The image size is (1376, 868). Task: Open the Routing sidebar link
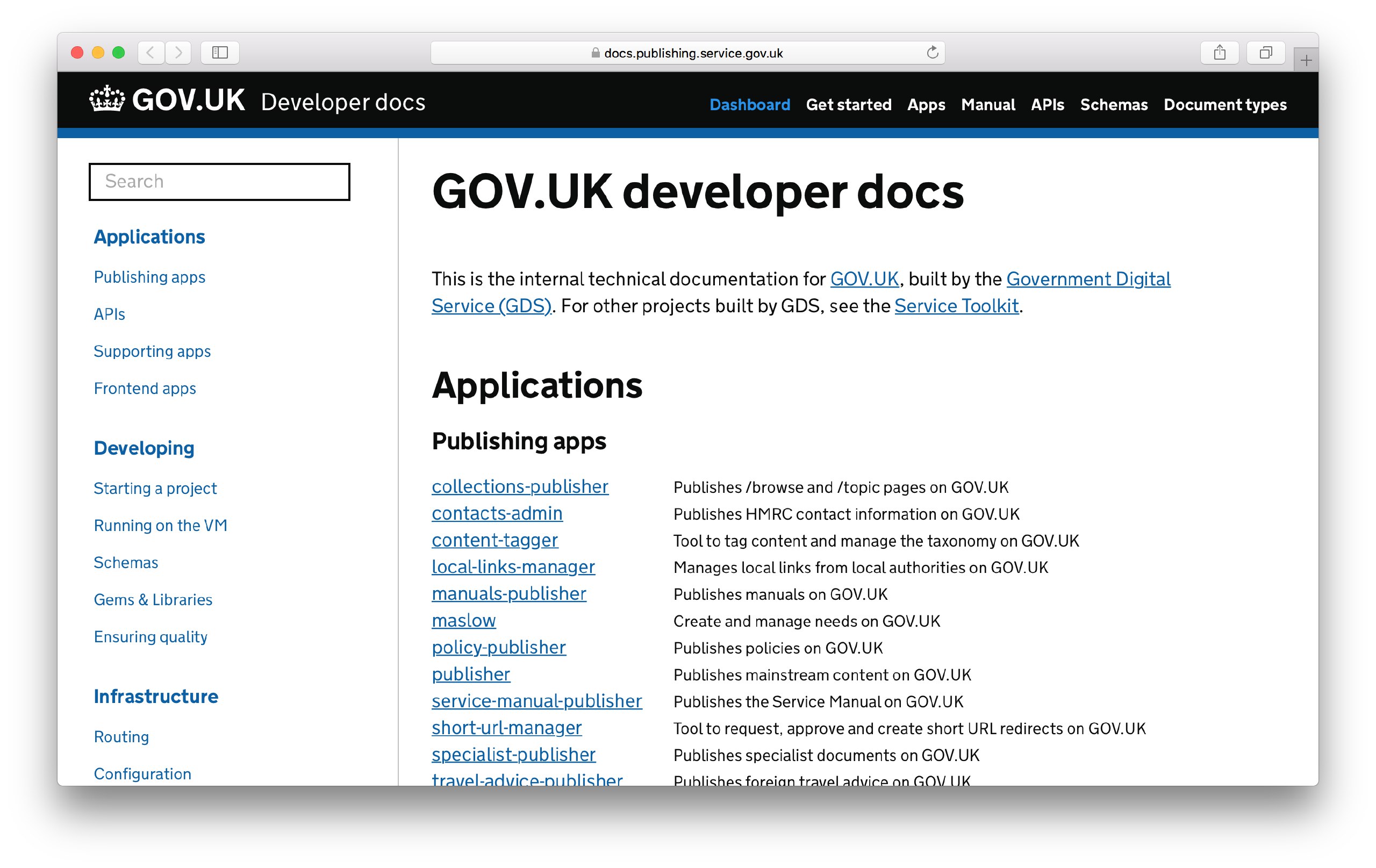pyautogui.click(x=121, y=737)
